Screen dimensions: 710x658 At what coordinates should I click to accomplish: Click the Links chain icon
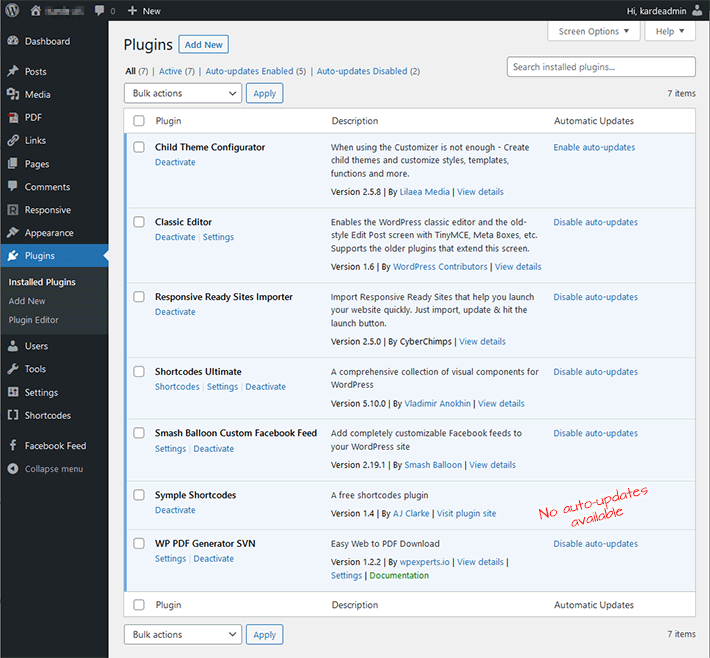(13, 140)
